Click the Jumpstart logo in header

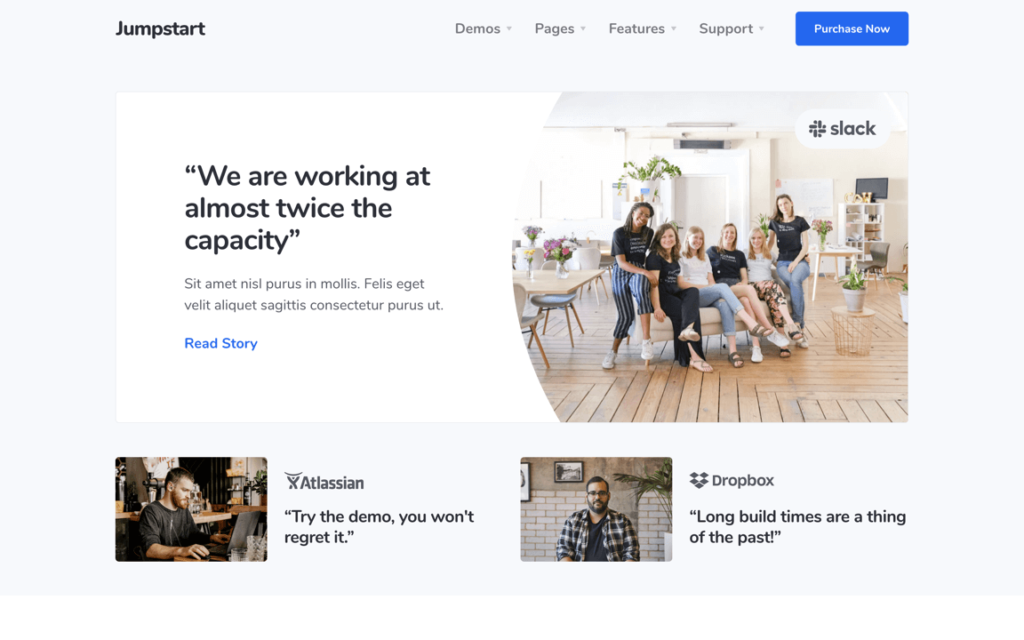pos(160,29)
